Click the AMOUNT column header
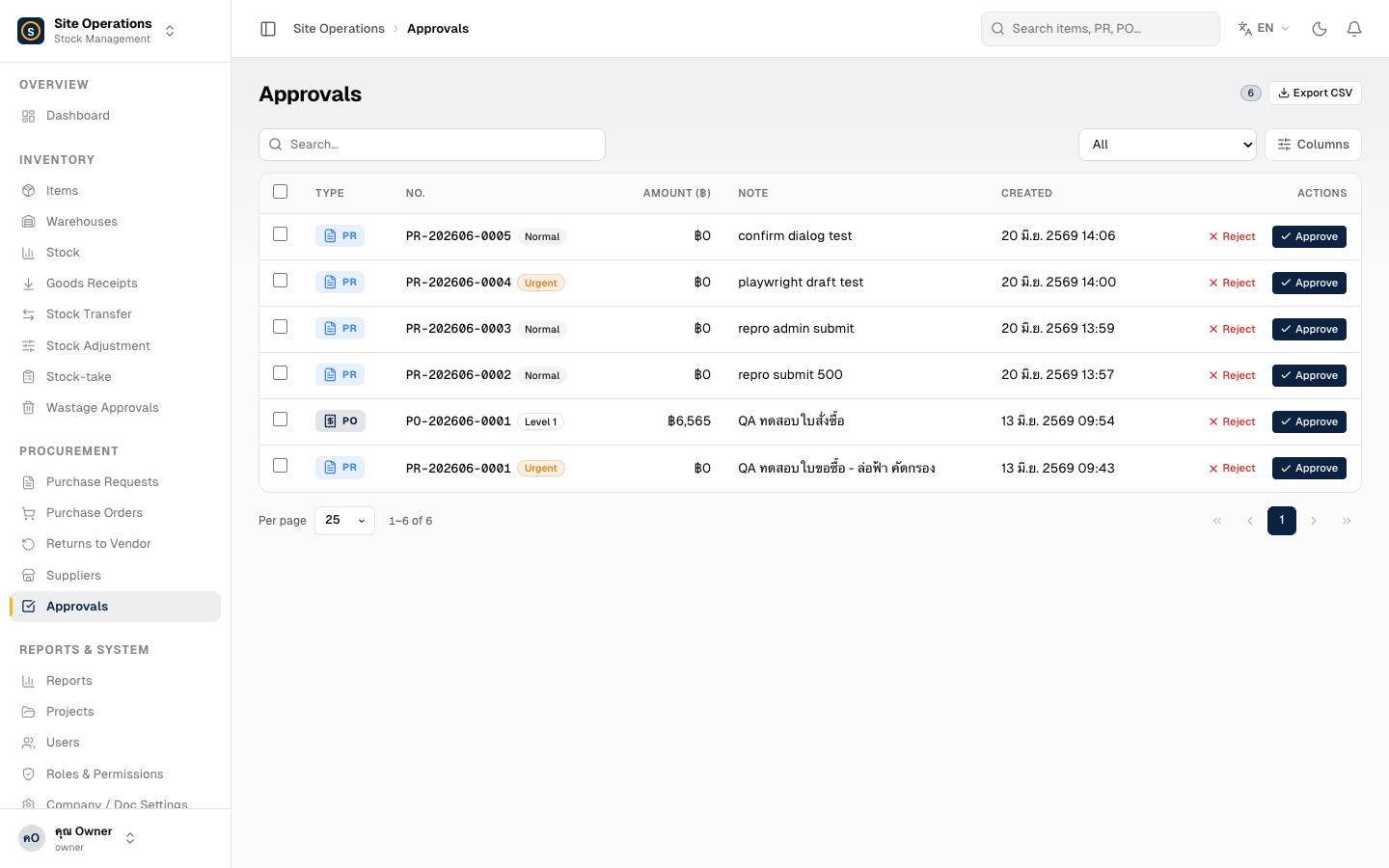This screenshot has width=1389, height=868. tap(677, 194)
